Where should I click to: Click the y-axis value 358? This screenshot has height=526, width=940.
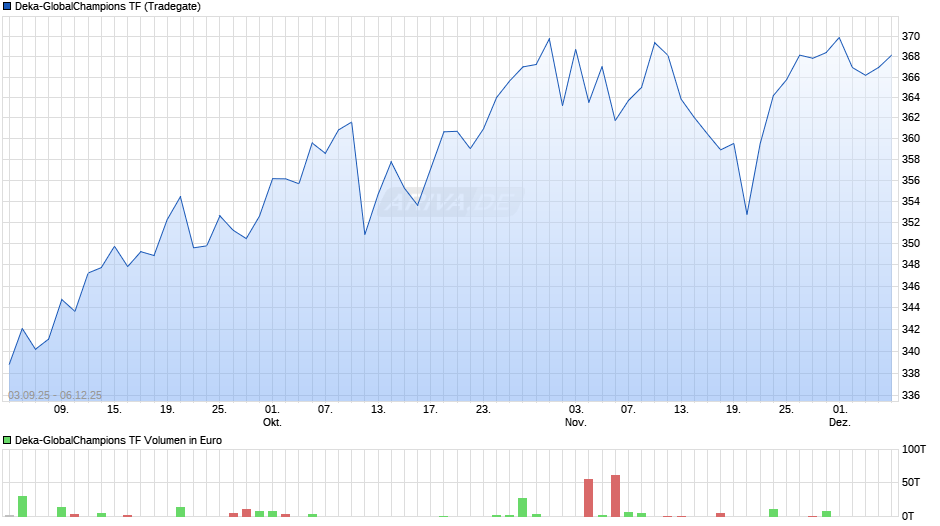(x=911, y=160)
